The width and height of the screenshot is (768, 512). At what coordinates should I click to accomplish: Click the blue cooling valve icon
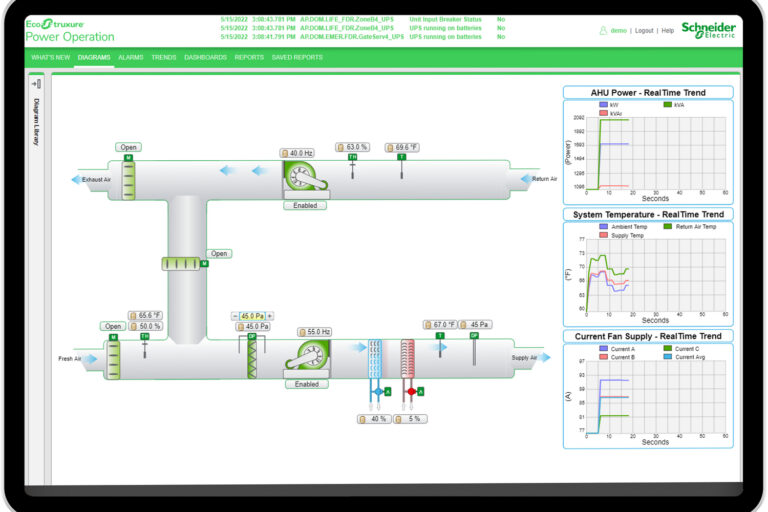(x=378, y=391)
